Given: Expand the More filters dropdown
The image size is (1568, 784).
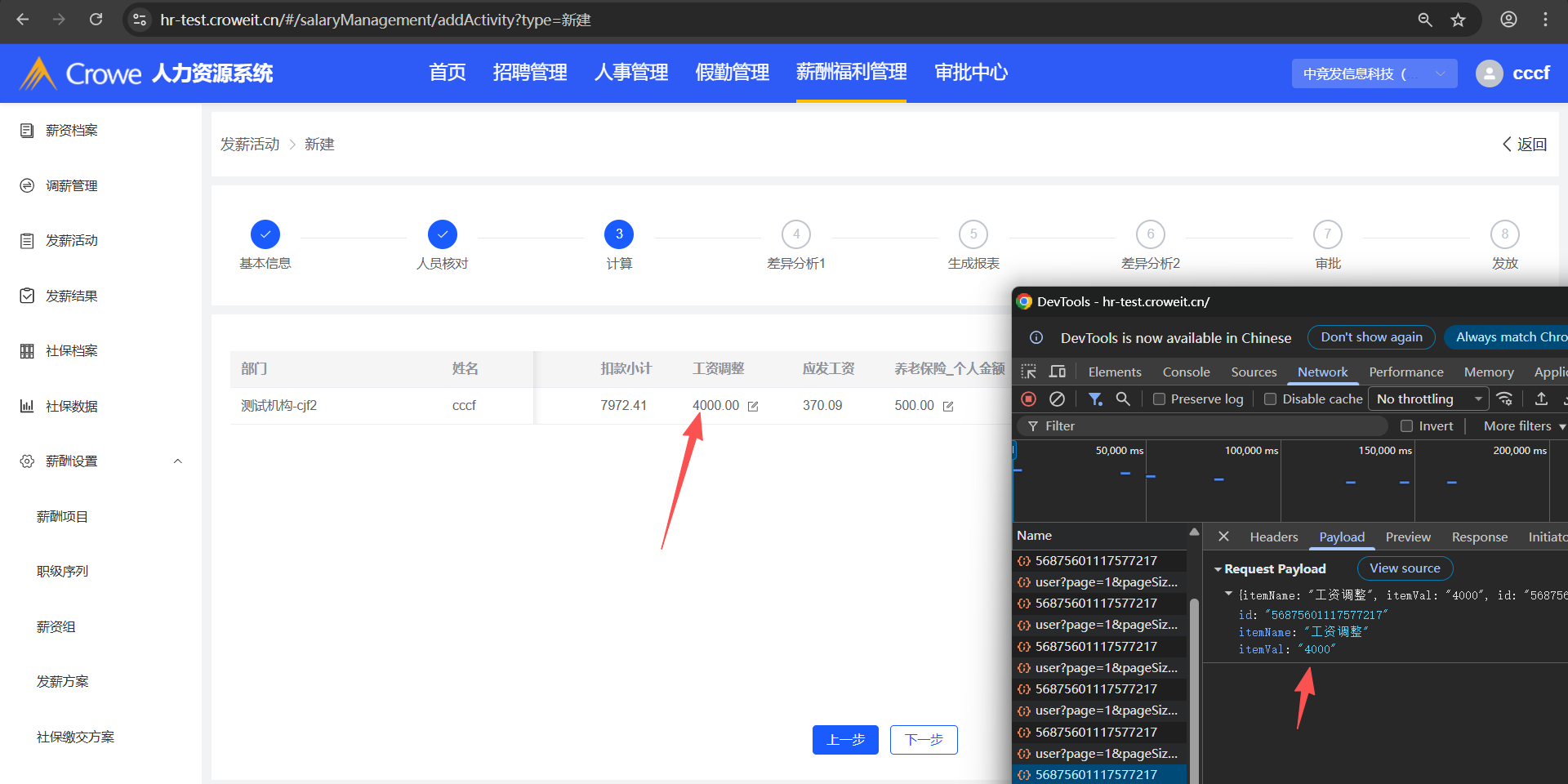Looking at the screenshot, I should [1523, 426].
